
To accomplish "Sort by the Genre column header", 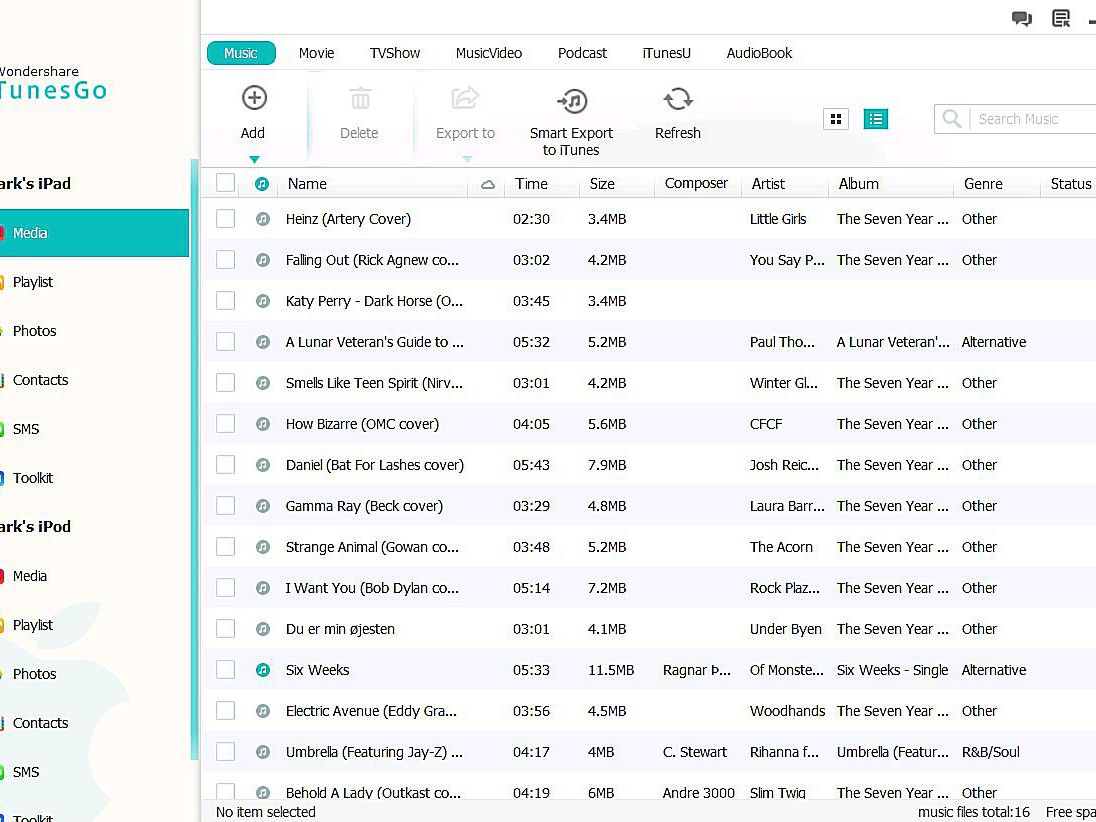I will (x=983, y=184).
